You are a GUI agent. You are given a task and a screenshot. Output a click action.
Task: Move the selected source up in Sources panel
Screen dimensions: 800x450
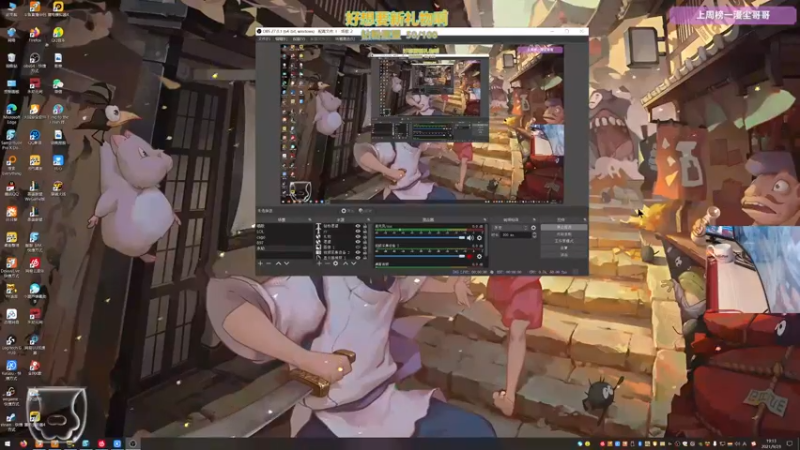345,263
